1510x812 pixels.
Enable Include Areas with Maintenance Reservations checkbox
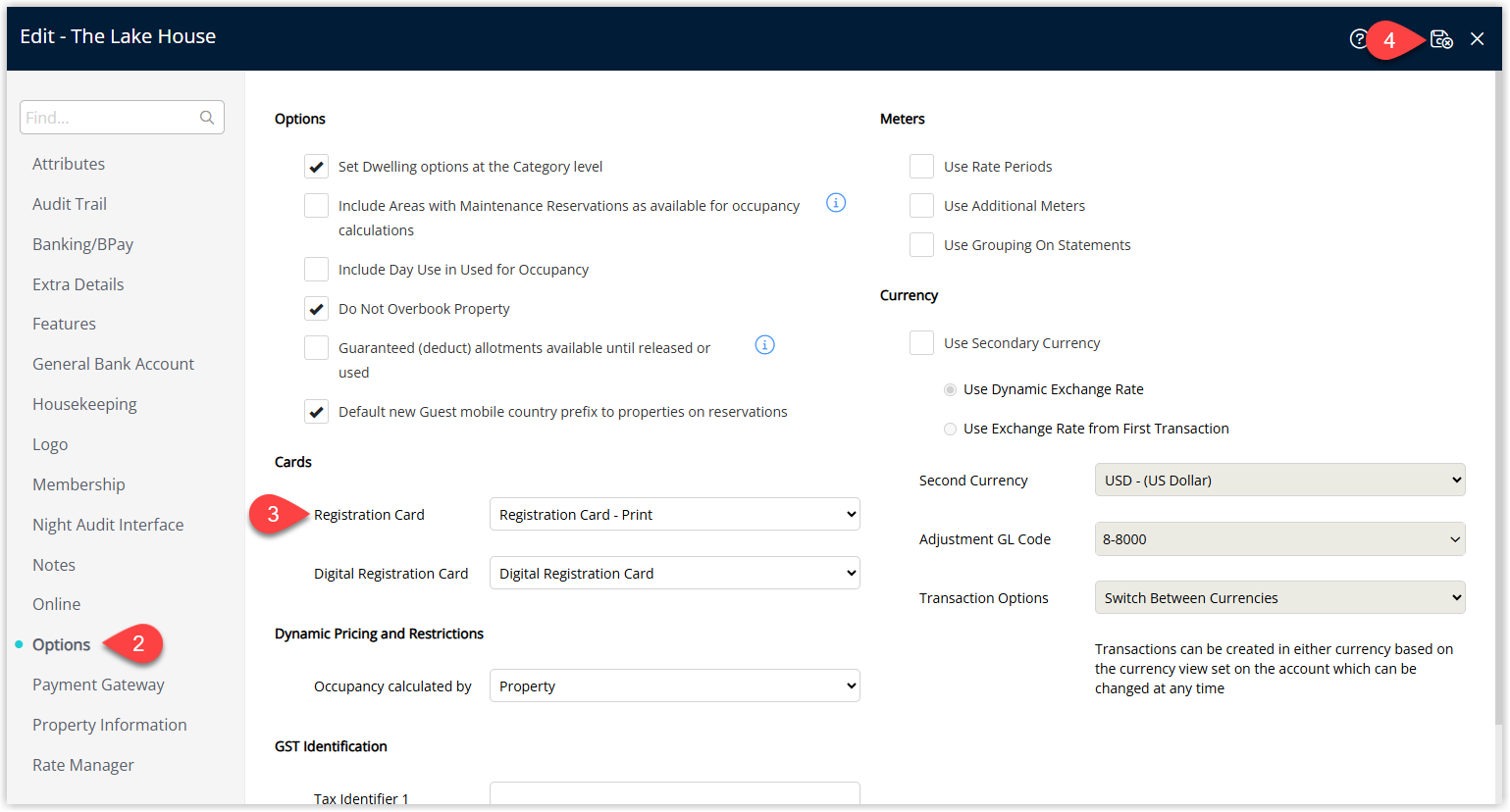316,206
